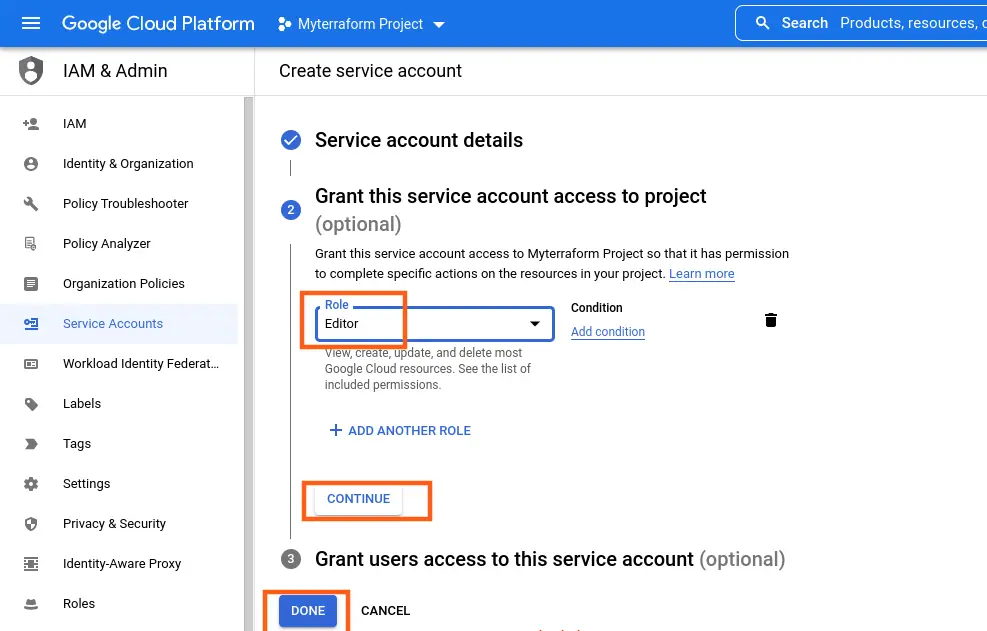Screen dimensions: 987x631
Task: Open Settings using the gear icon
Action: tap(33, 483)
